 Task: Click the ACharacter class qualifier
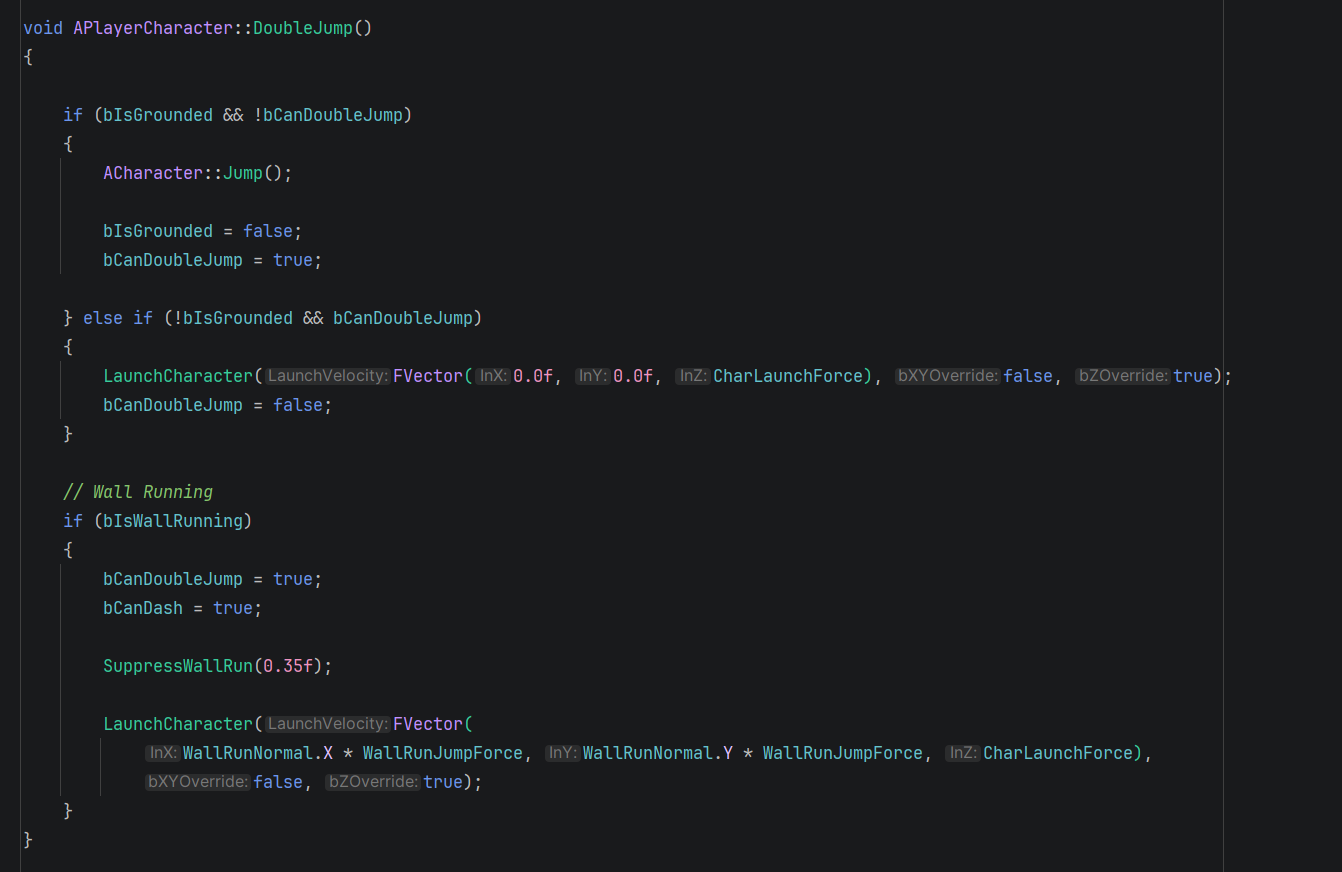point(153,173)
